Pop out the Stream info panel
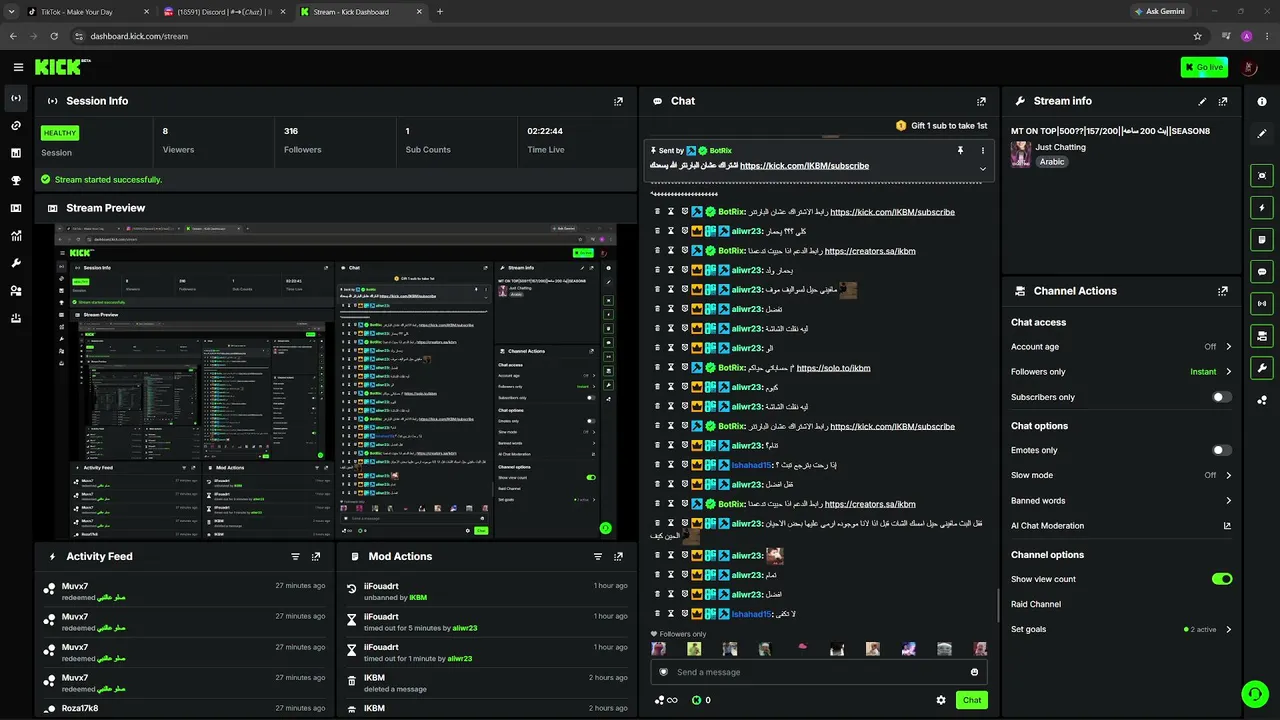The image size is (1280, 720). [1223, 101]
